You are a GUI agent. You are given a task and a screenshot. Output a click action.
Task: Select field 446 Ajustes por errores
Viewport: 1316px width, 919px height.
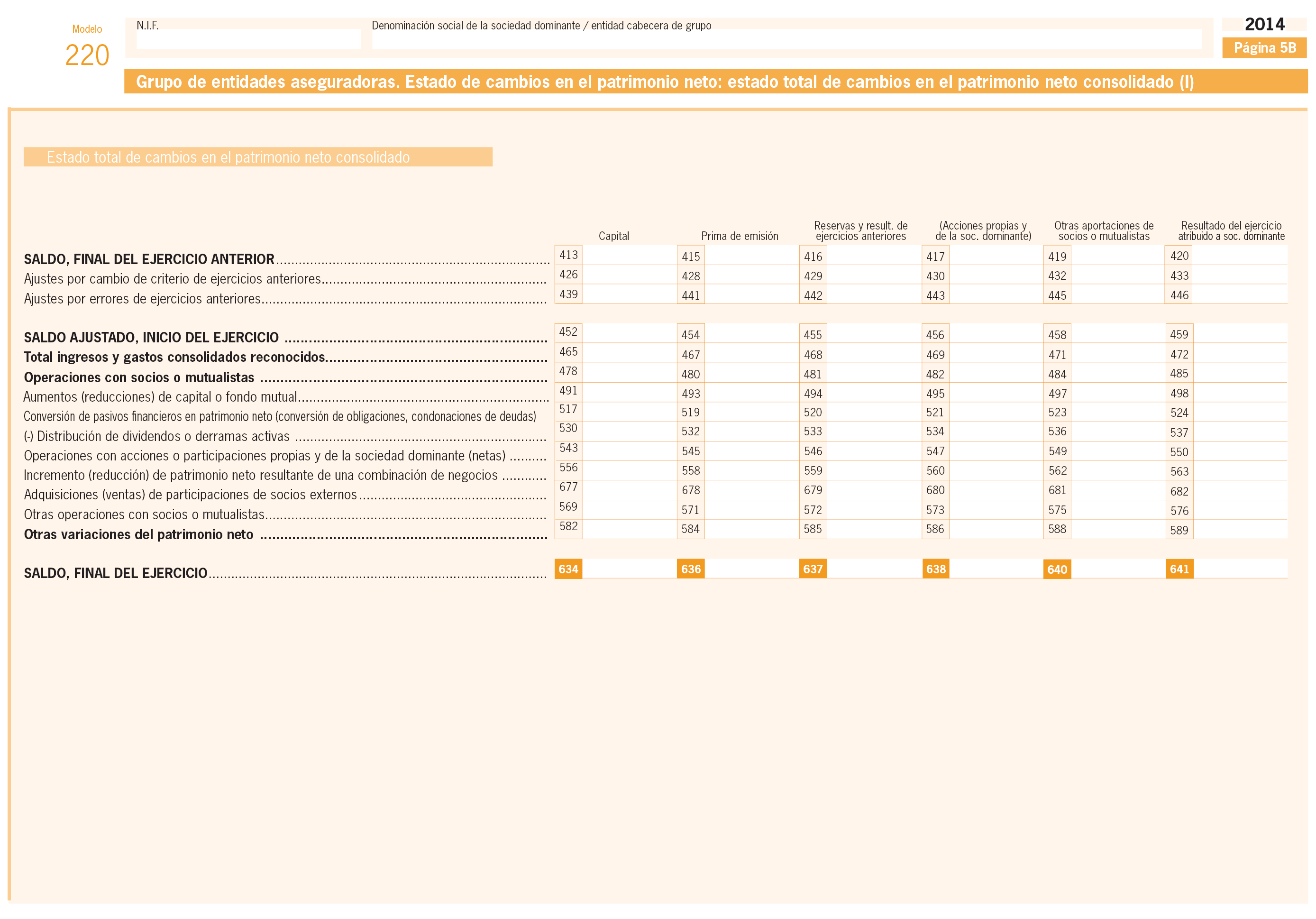(x=1240, y=294)
